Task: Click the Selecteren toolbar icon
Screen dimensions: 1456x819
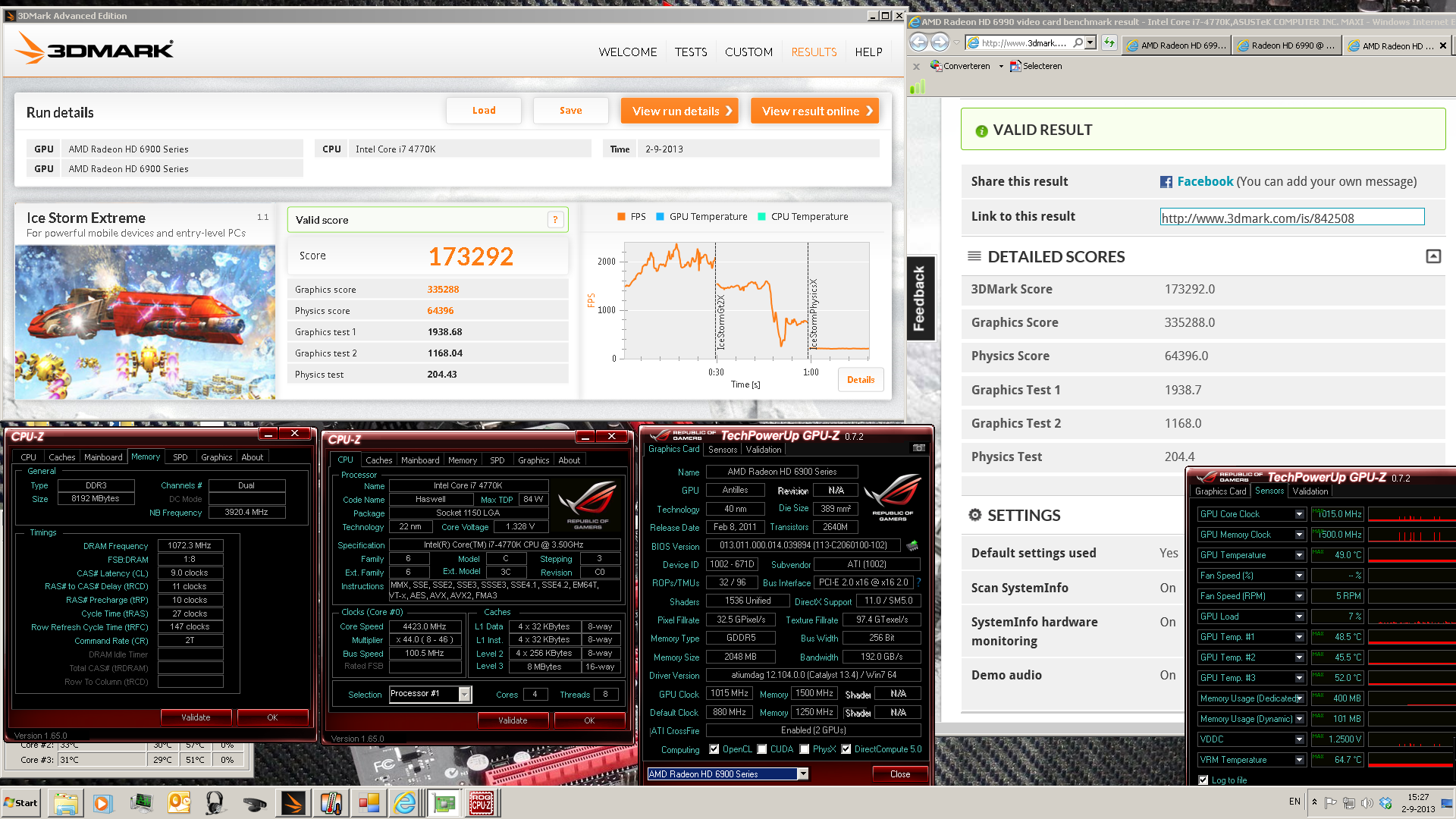Action: click(1015, 66)
